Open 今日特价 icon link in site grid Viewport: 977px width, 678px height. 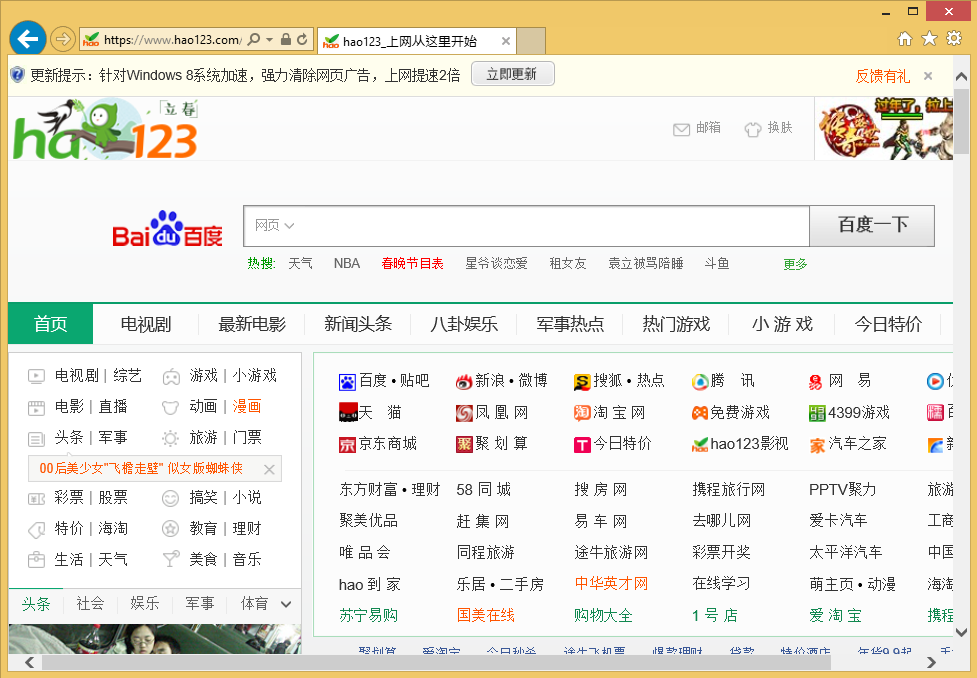pyautogui.click(x=612, y=444)
